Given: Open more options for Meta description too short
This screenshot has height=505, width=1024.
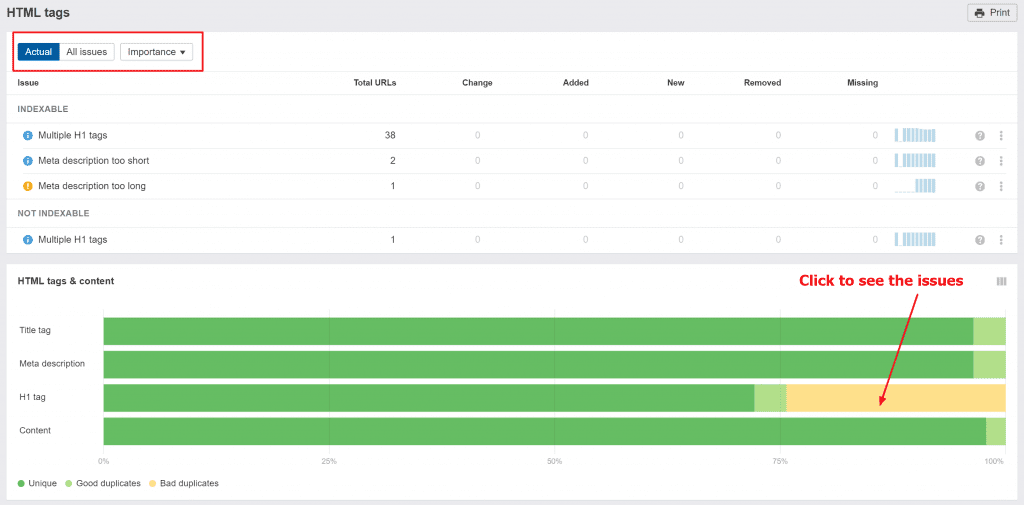Looking at the screenshot, I should [1000, 161].
